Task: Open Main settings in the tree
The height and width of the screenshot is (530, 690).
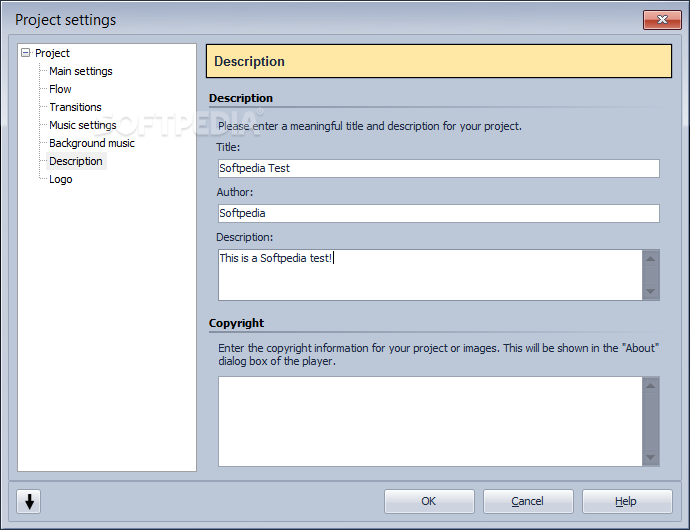Action: tap(81, 71)
